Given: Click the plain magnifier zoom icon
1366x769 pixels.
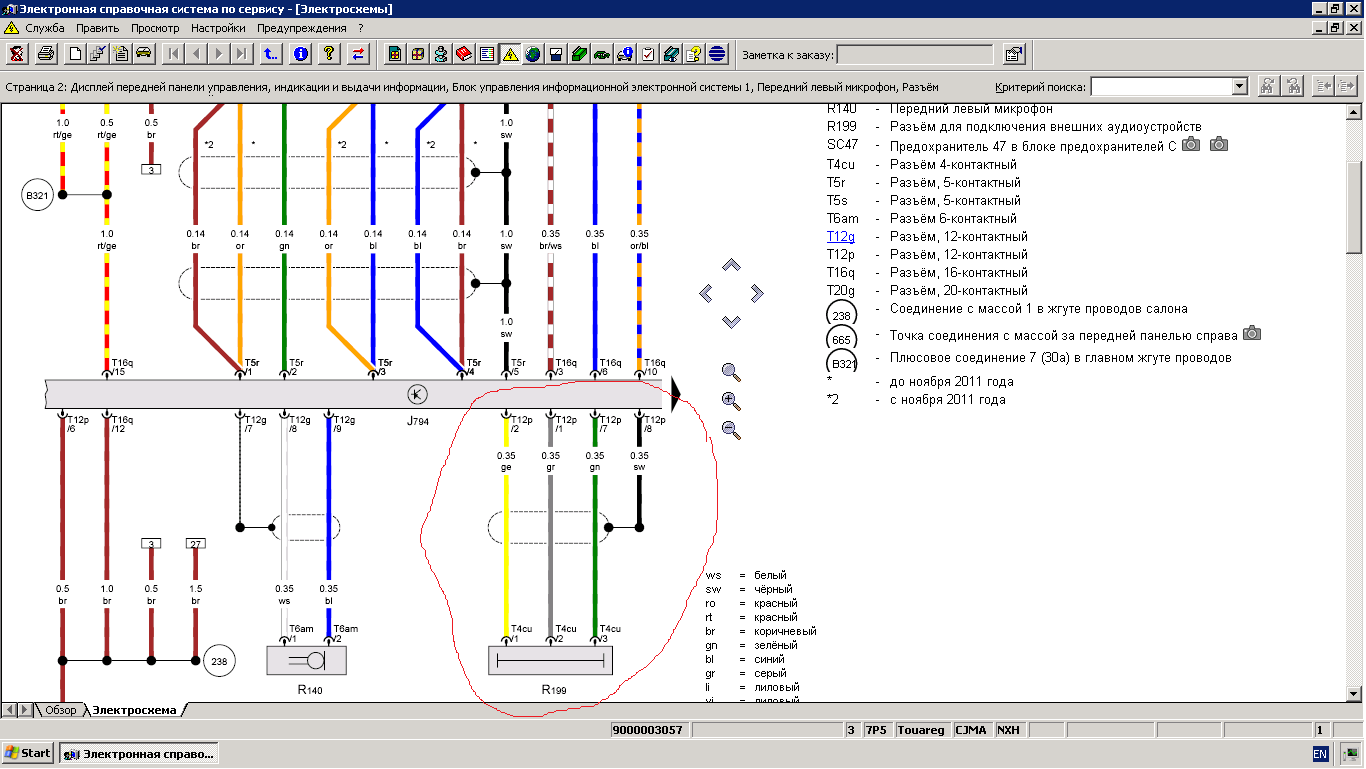Looking at the screenshot, I should coord(731,373).
